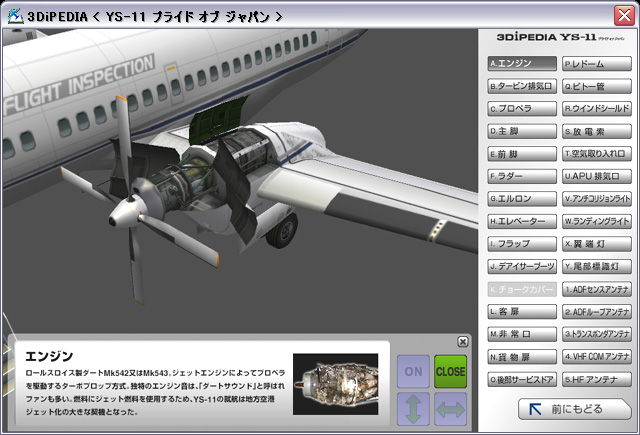Viewport: 640px width, 435px height.
Task: Hit the green CLOSE button
Action: [450, 371]
